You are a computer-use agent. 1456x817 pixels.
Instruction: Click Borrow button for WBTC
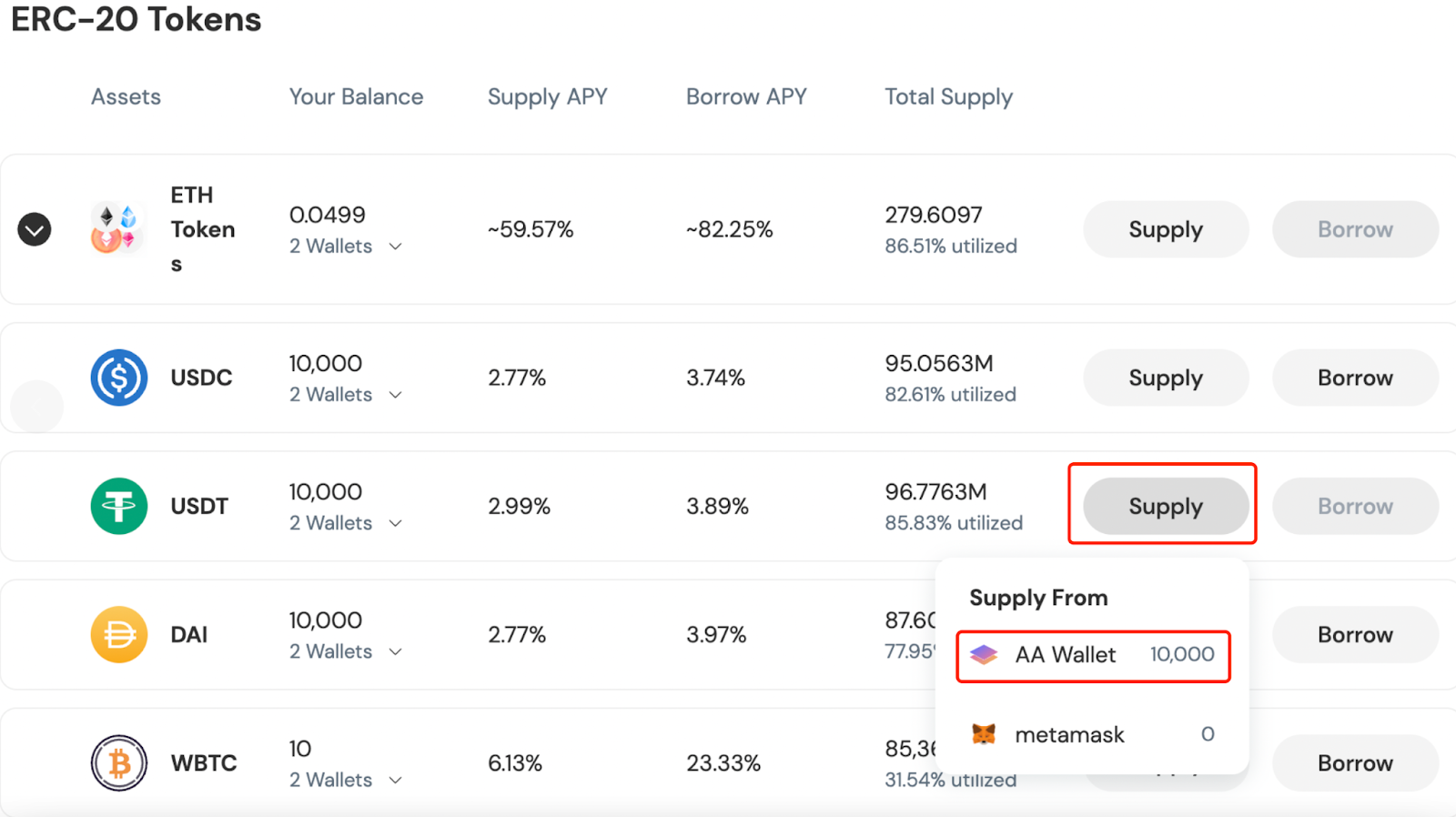(x=1355, y=762)
